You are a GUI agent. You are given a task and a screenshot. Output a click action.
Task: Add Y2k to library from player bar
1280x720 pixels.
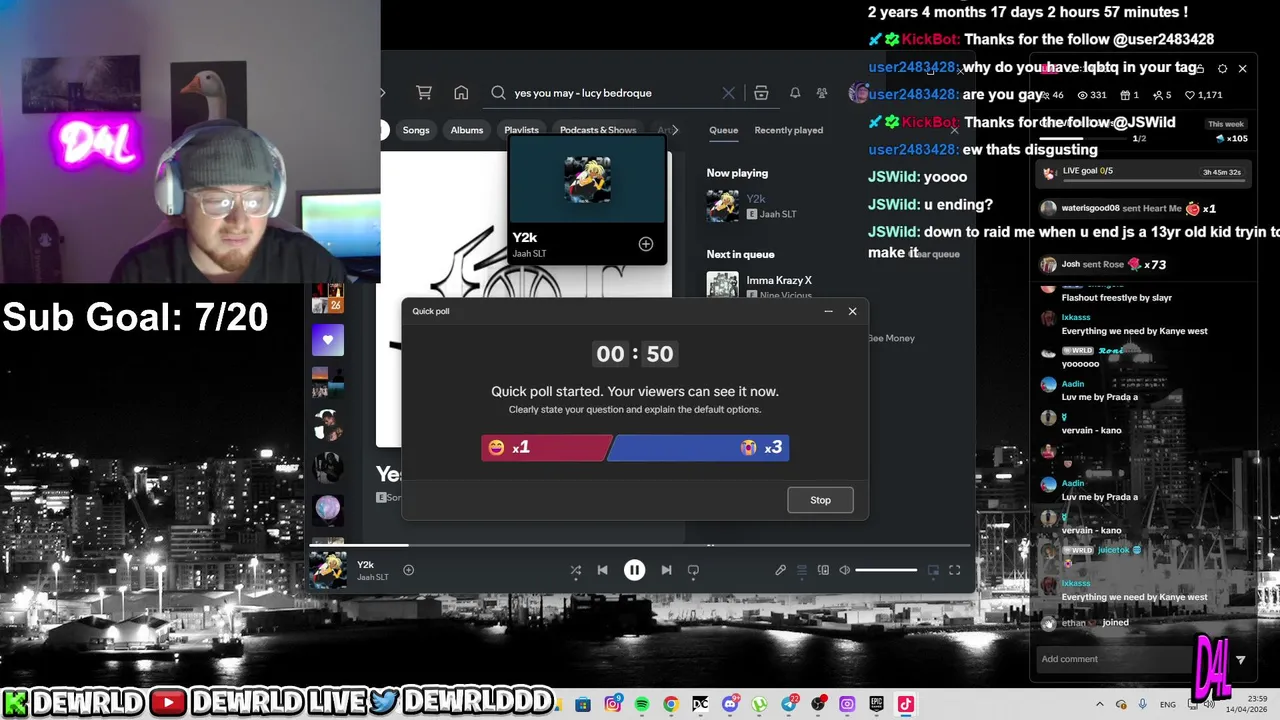point(408,570)
